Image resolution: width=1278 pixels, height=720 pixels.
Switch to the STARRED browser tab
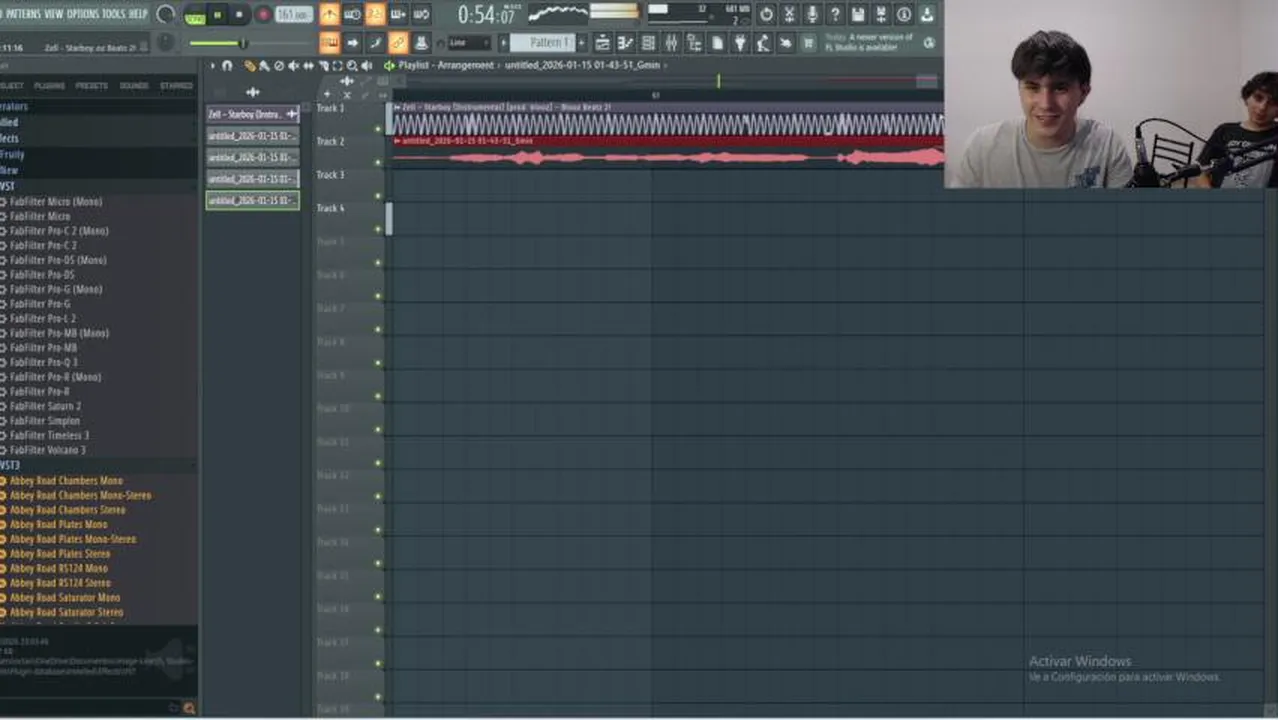coord(176,86)
